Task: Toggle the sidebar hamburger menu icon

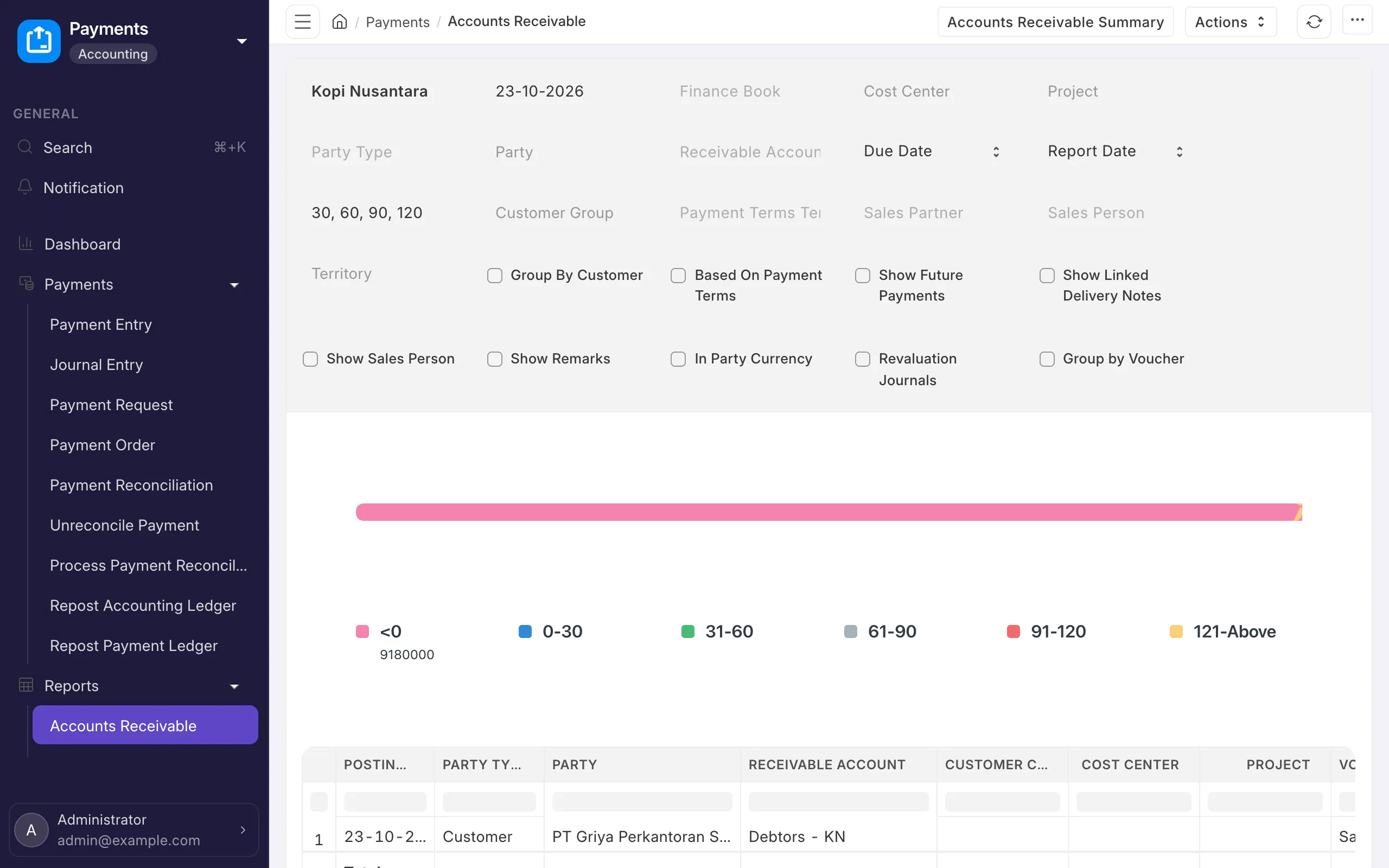Action: point(302,22)
